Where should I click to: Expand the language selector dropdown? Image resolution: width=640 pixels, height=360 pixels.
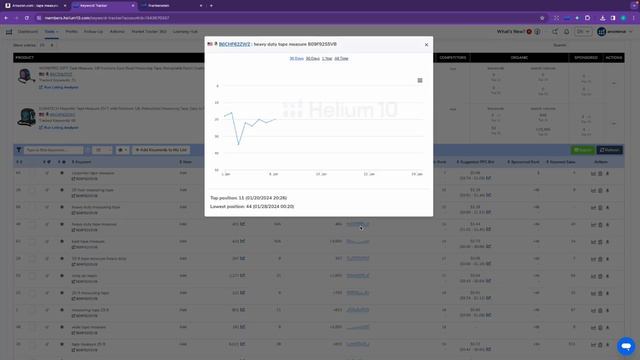(x=583, y=32)
